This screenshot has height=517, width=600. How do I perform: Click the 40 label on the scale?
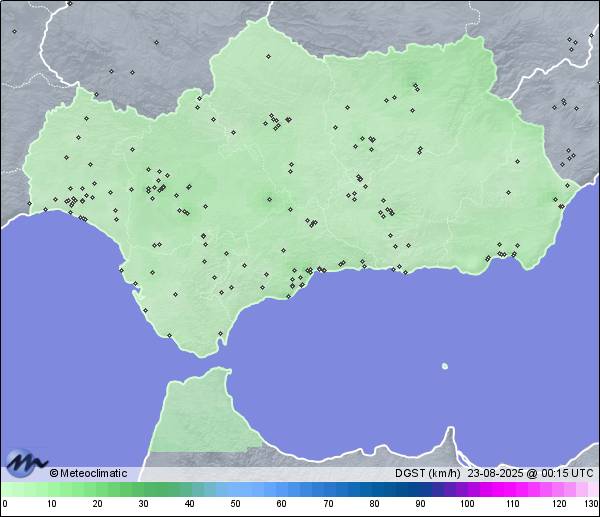189,503
